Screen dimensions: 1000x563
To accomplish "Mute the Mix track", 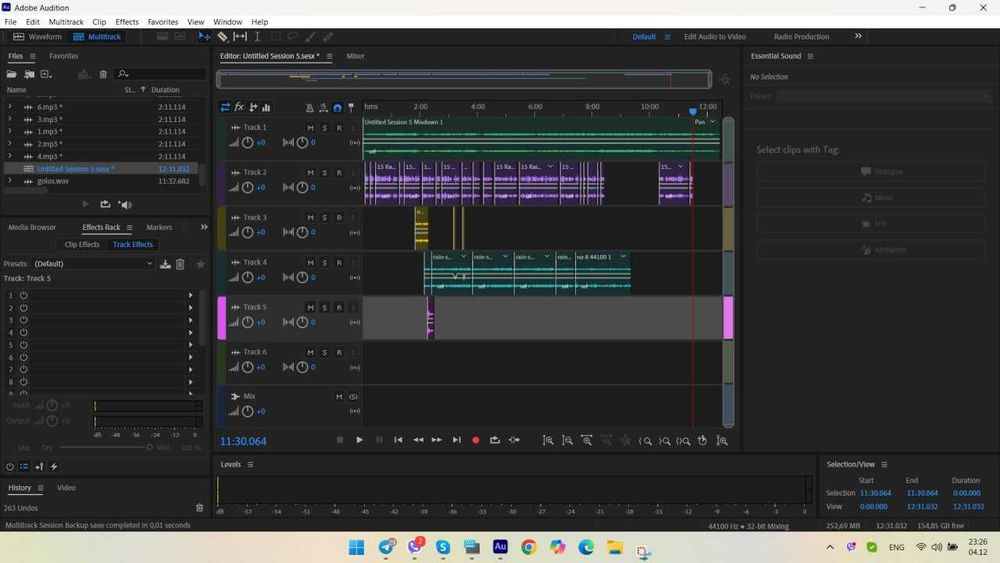I will click(339, 397).
